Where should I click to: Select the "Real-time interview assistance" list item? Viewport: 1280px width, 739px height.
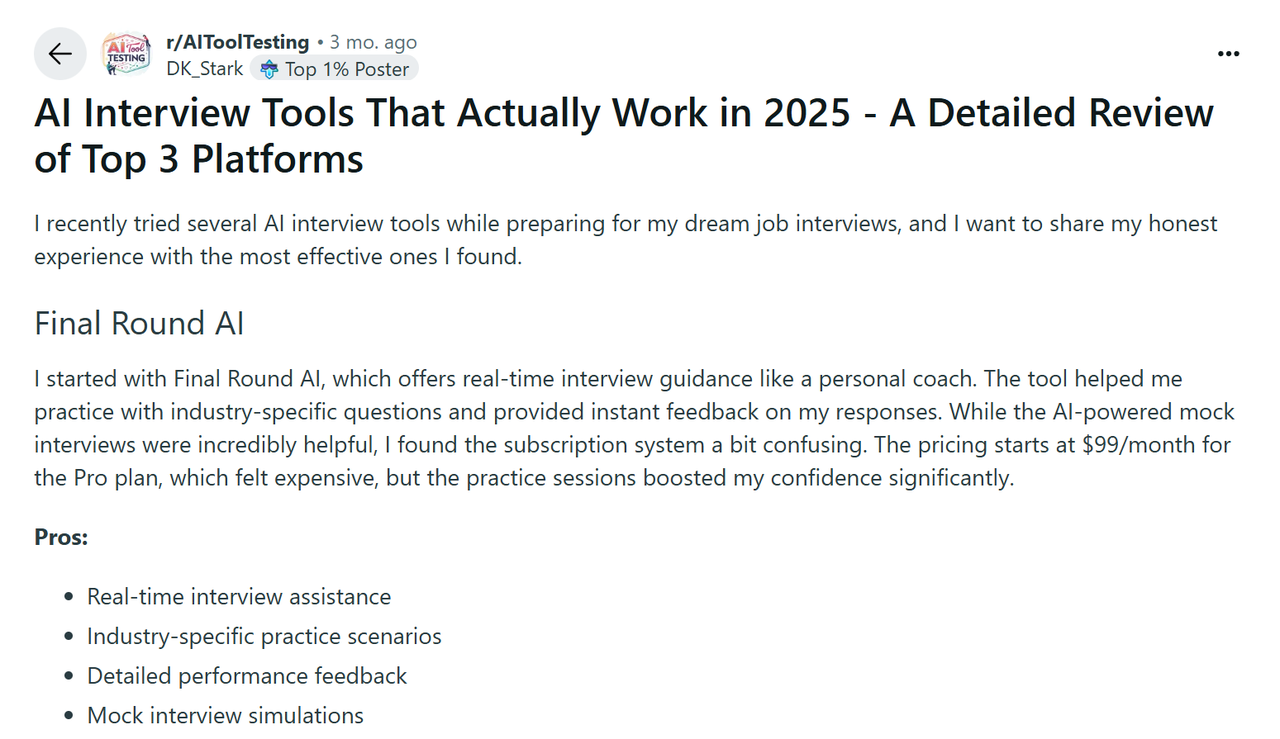pyautogui.click(x=239, y=597)
